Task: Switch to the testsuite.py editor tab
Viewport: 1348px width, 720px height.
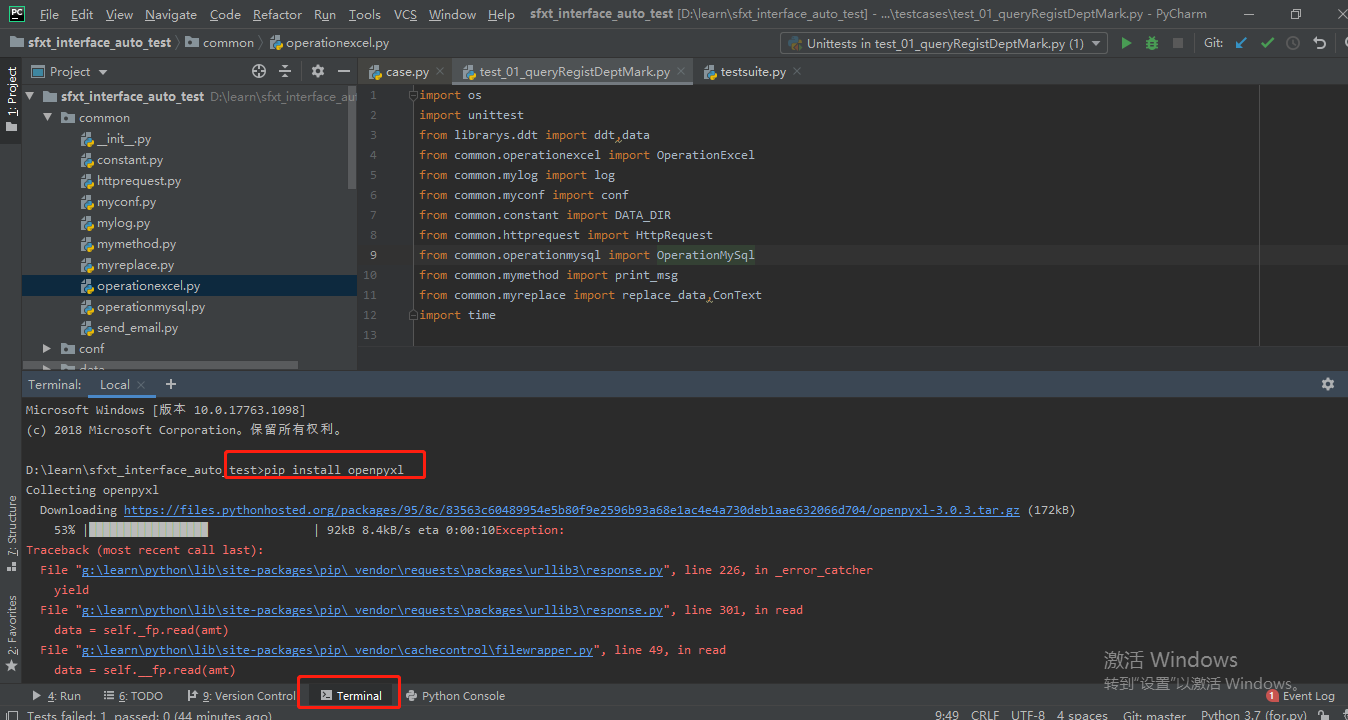Action: coord(752,72)
